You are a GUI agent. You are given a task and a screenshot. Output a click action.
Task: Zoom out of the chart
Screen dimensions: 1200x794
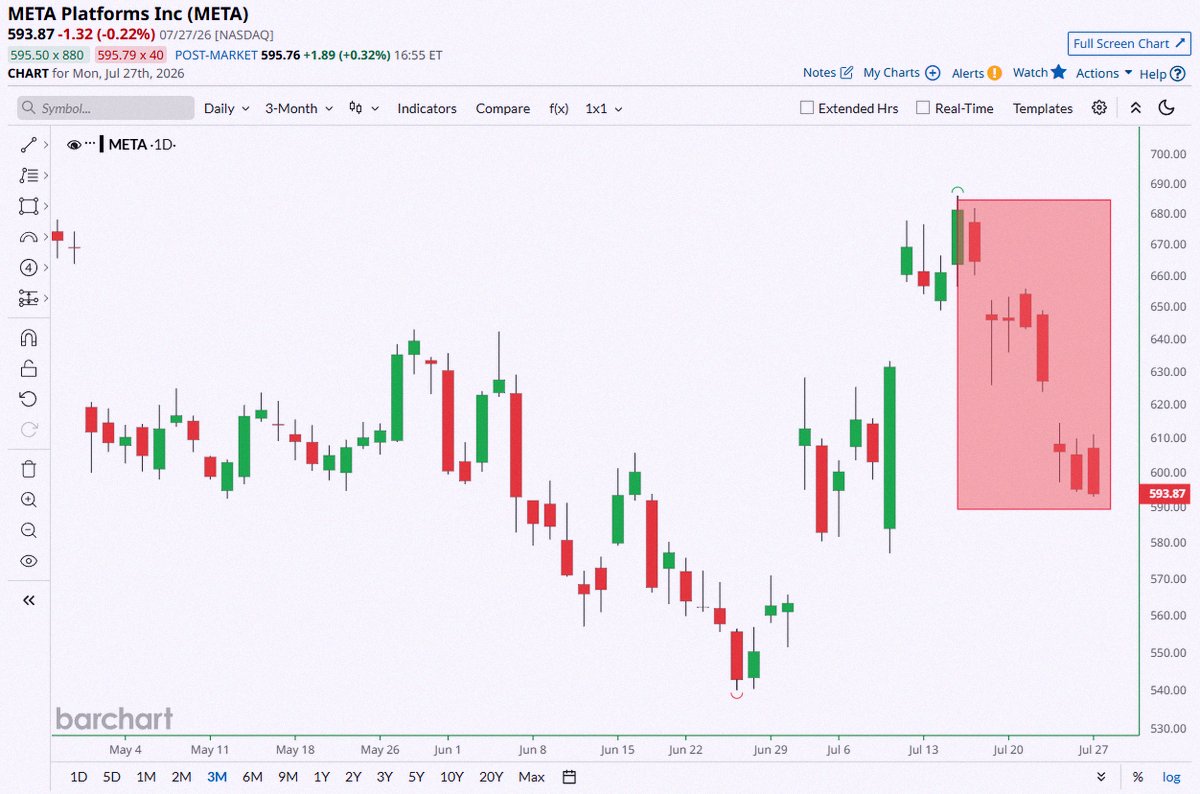28,530
